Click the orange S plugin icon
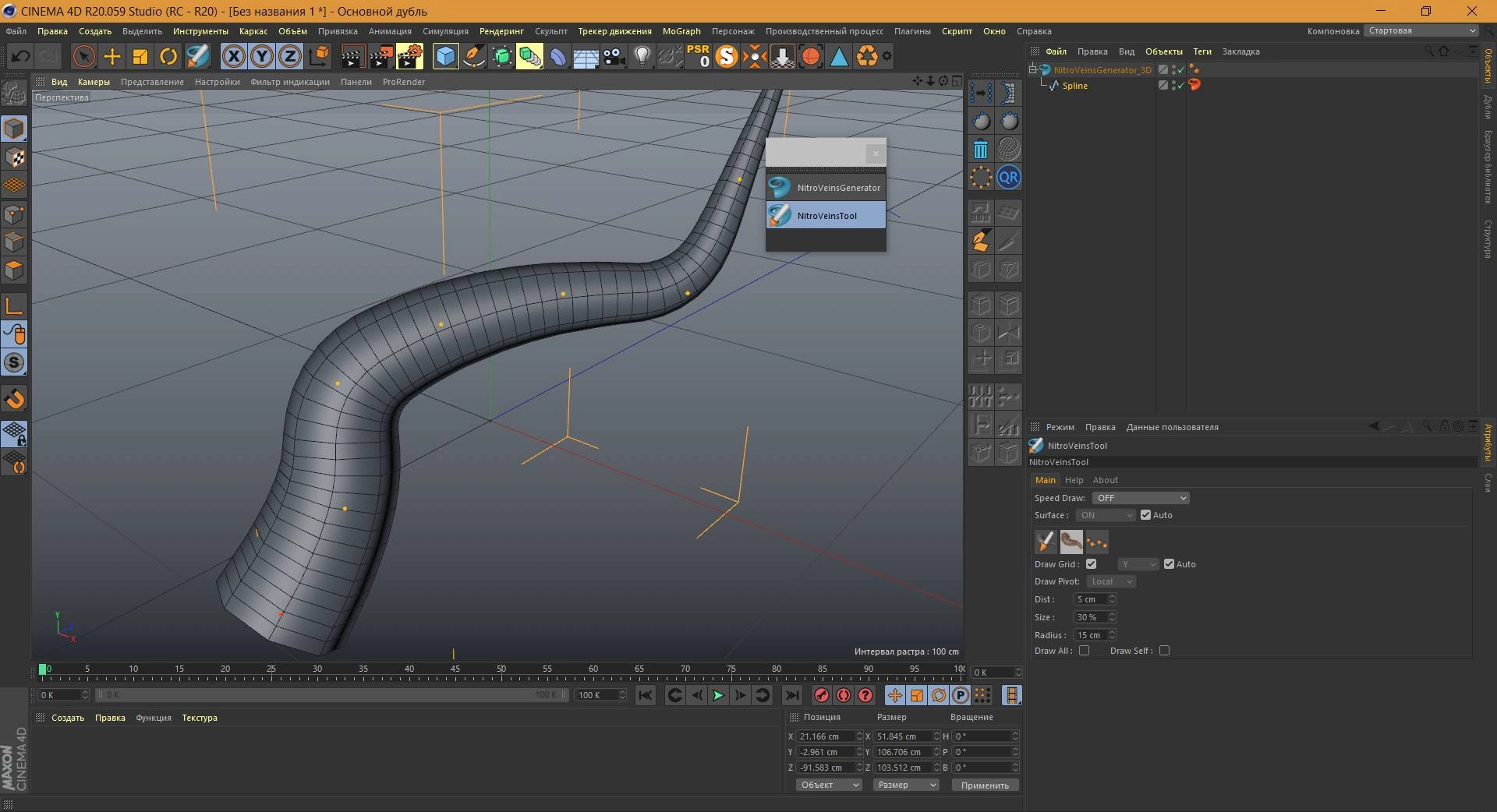The image size is (1497, 812). [726, 56]
